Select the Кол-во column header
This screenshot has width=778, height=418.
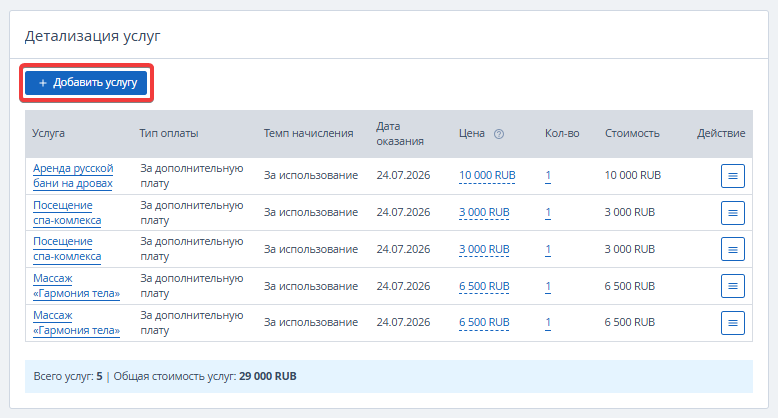pos(562,134)
